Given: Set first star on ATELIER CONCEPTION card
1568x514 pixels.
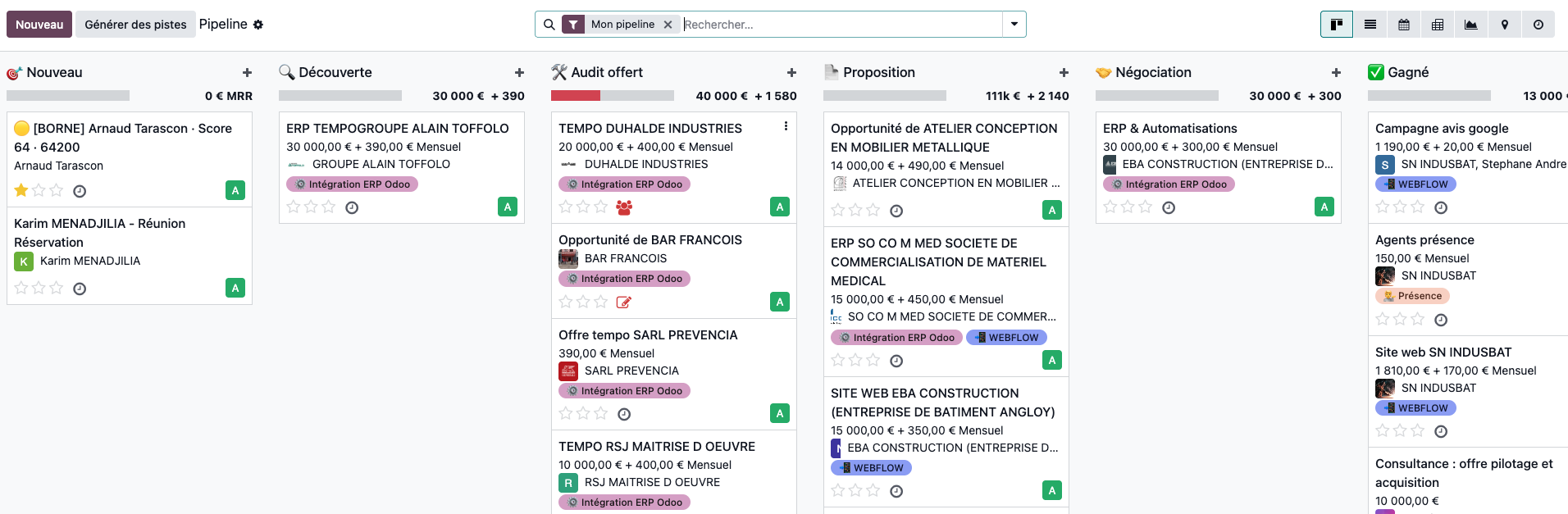Looking at the screenshot, I should (x=838, y=210).
